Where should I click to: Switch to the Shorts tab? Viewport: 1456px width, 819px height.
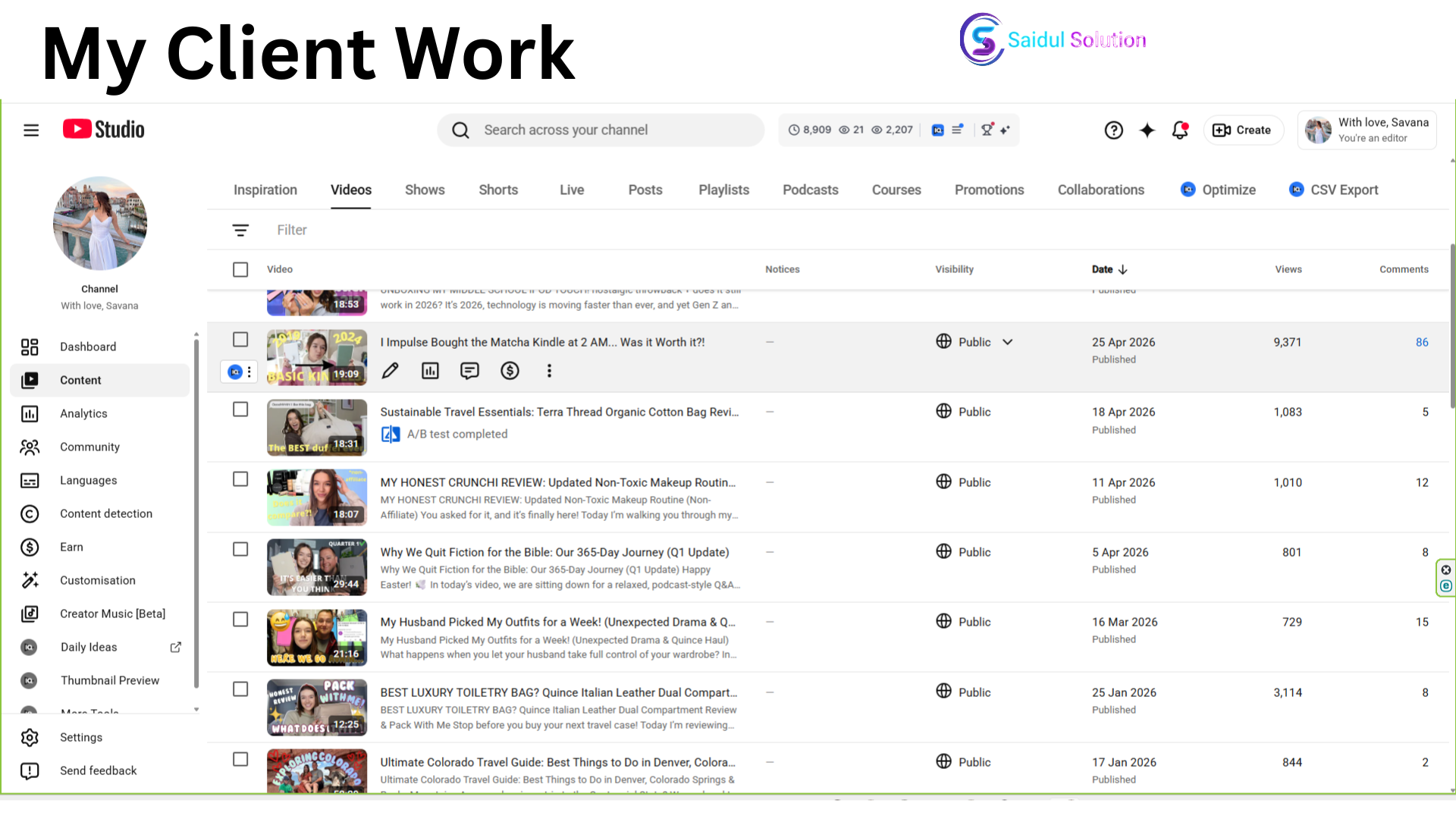click(x=498, y=190)
